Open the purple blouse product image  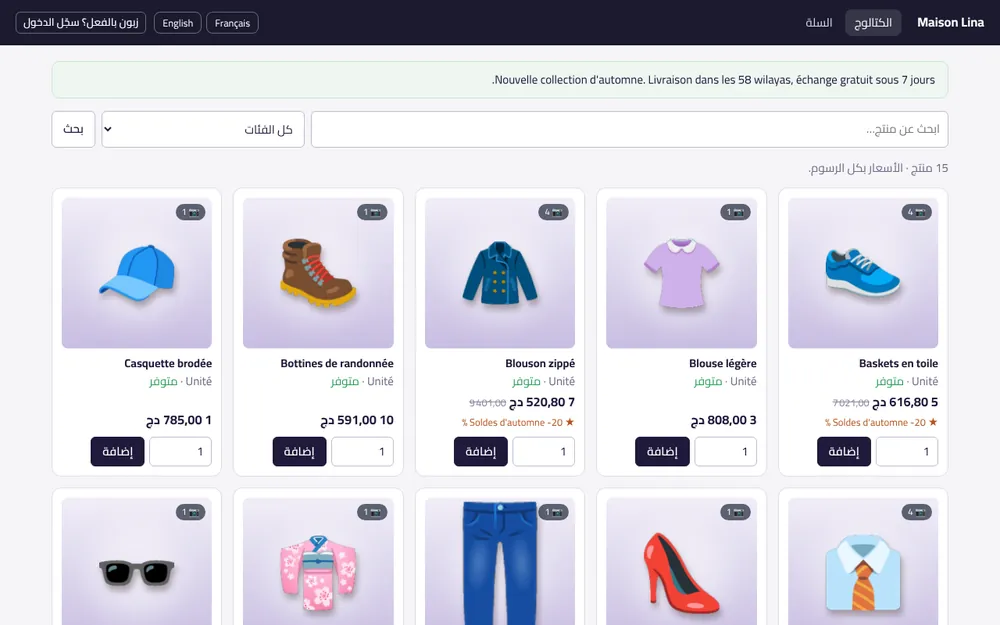pyautogui.click(x=681, y=273)
